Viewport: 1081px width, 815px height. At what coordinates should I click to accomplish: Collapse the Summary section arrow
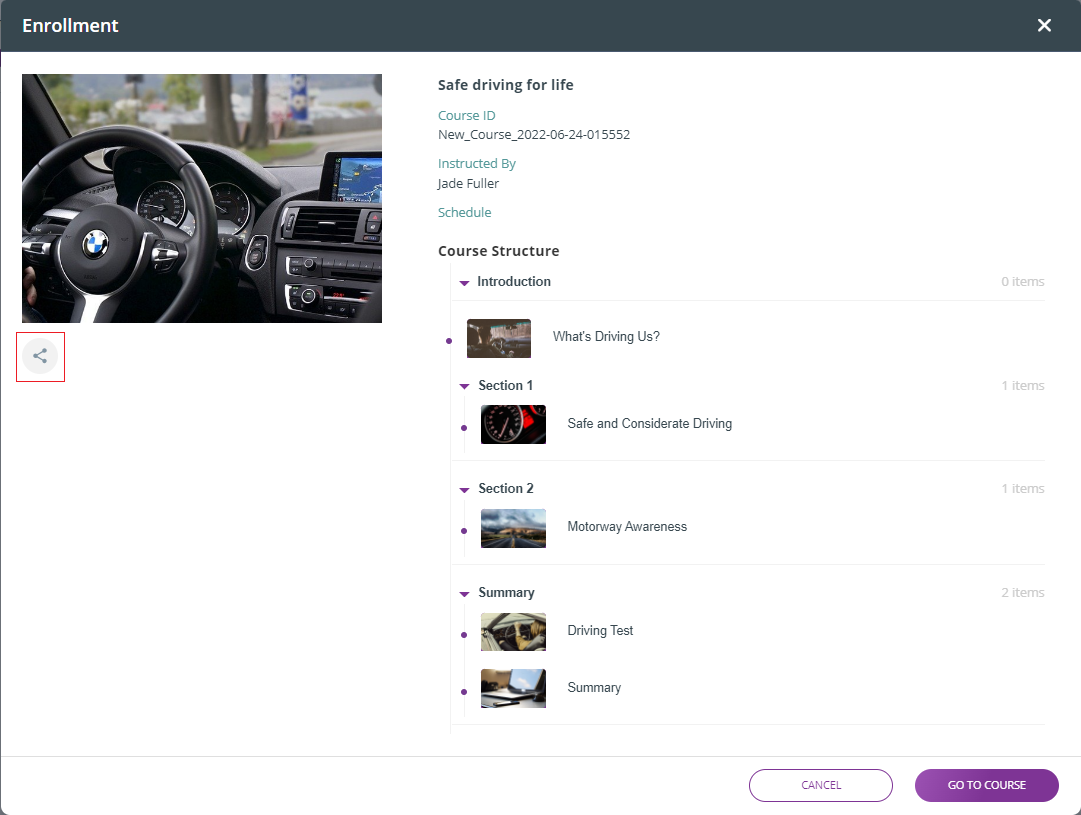pos(464,594)
